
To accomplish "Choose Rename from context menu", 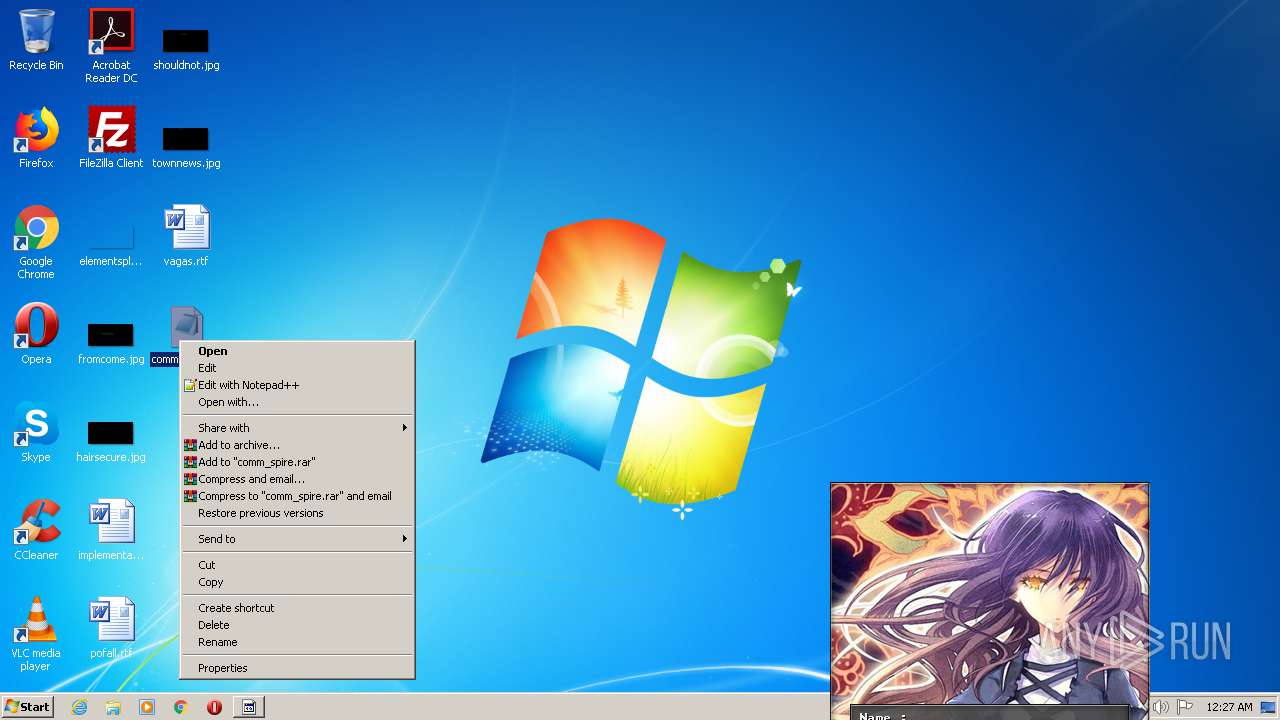I will point(297,642).
